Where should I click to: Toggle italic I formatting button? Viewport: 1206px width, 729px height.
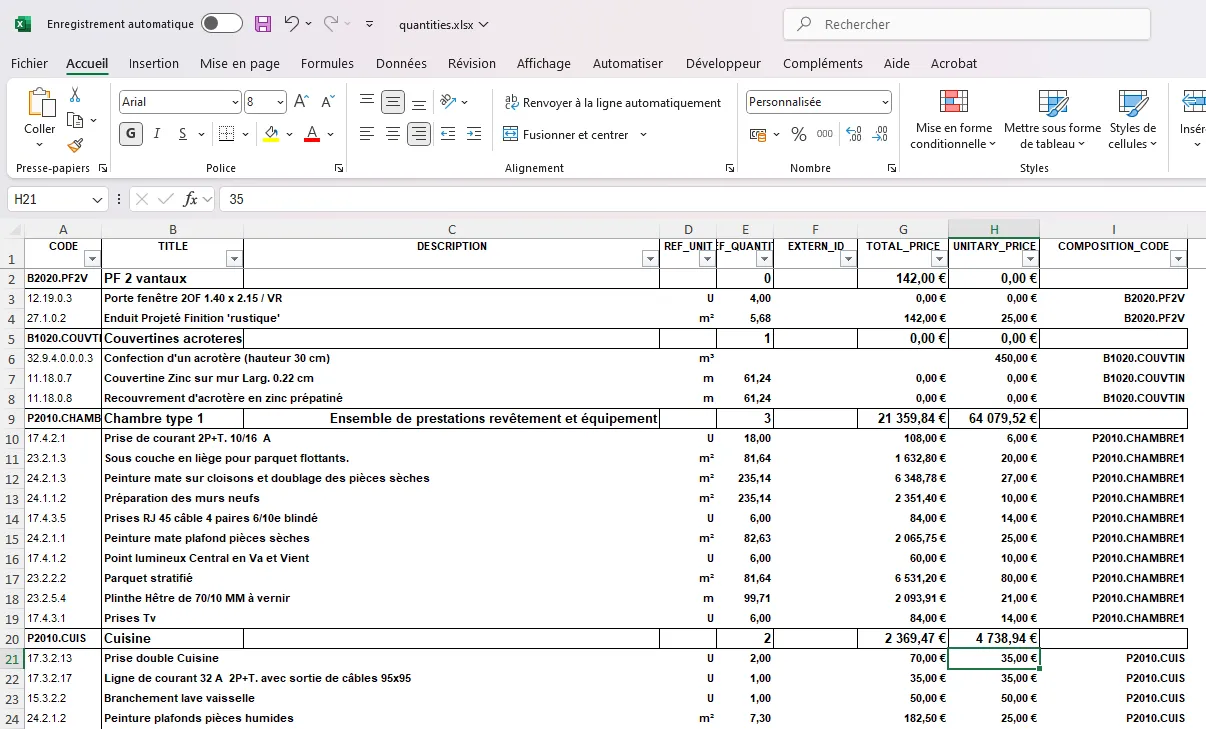(157, 134)
